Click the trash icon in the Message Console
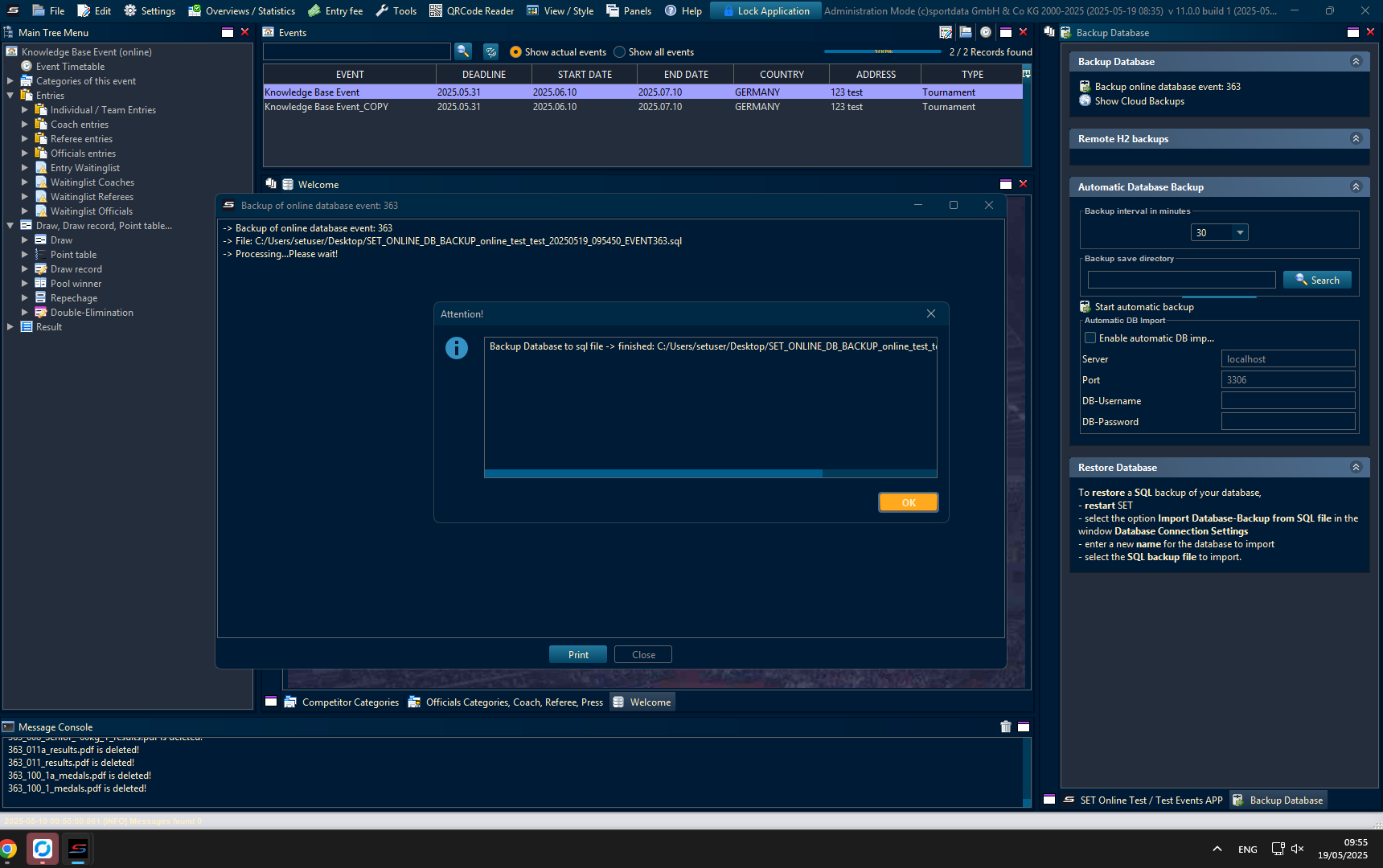 pyautogui.click(x=1006, y=727)
